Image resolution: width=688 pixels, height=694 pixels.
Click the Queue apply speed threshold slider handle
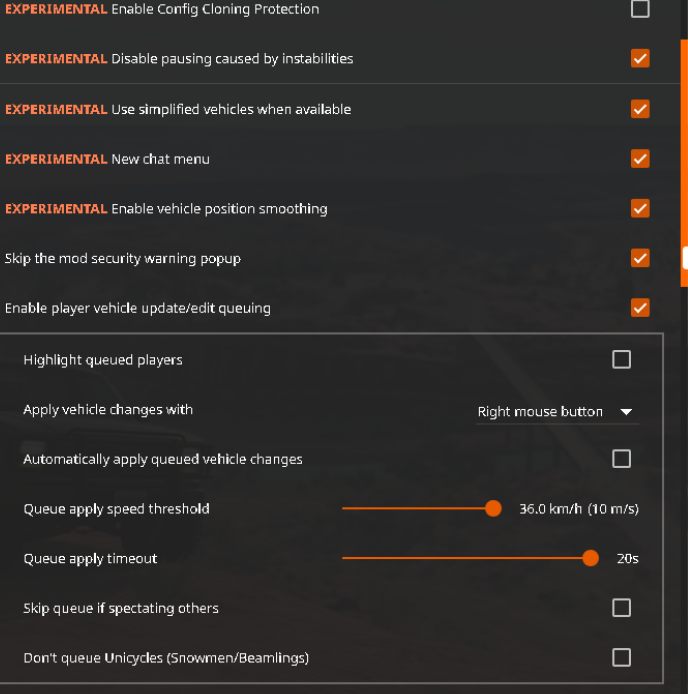tap(493, 508)
